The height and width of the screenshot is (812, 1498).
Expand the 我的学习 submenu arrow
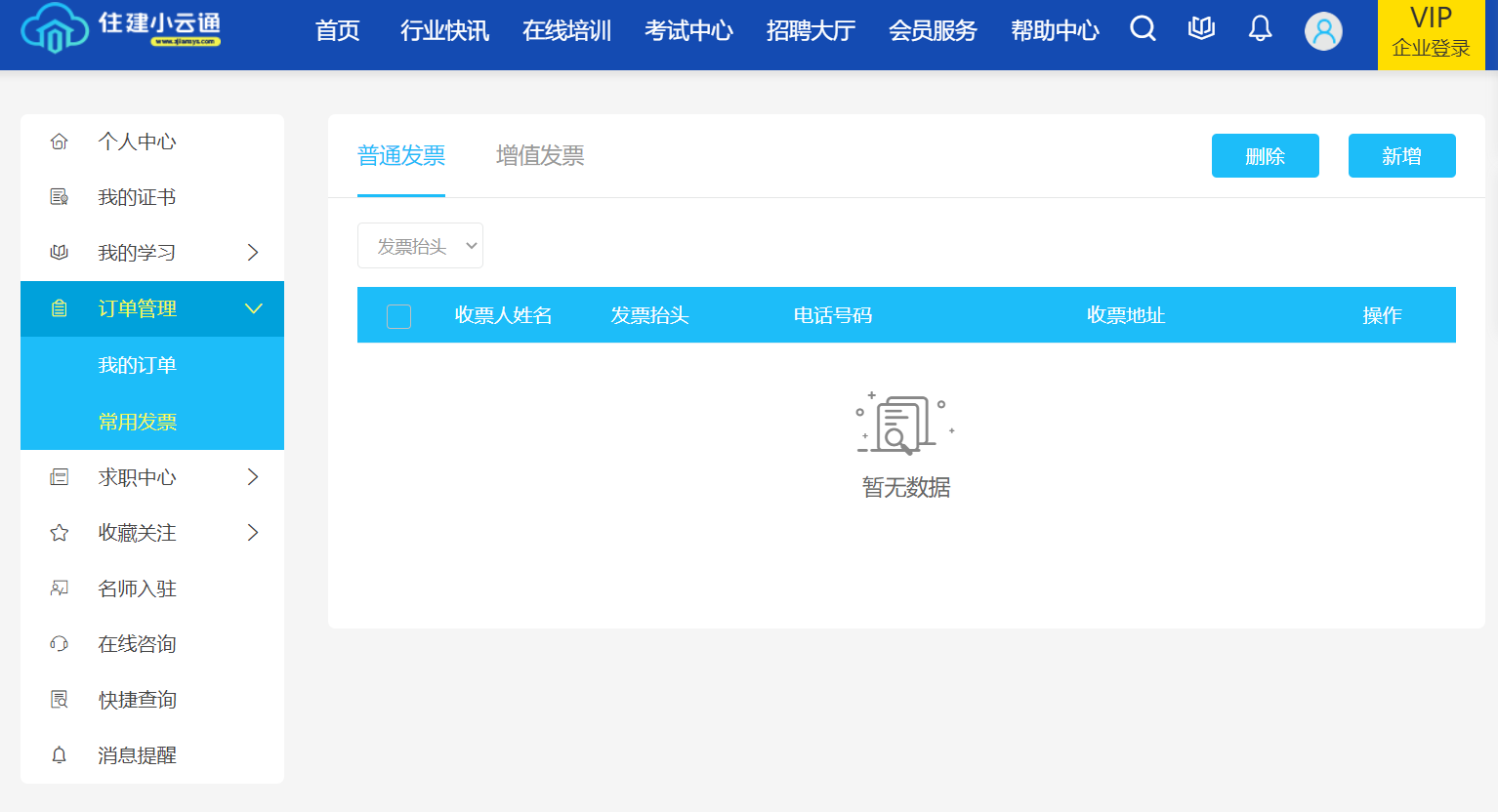(x=253, y=253)
